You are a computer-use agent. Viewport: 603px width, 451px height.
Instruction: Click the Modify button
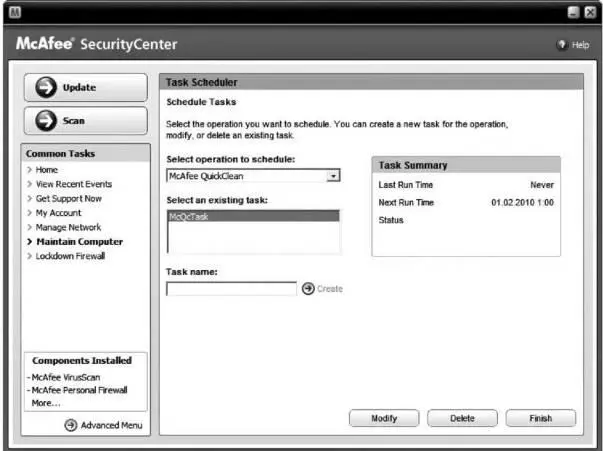click(x=384, y=418)
